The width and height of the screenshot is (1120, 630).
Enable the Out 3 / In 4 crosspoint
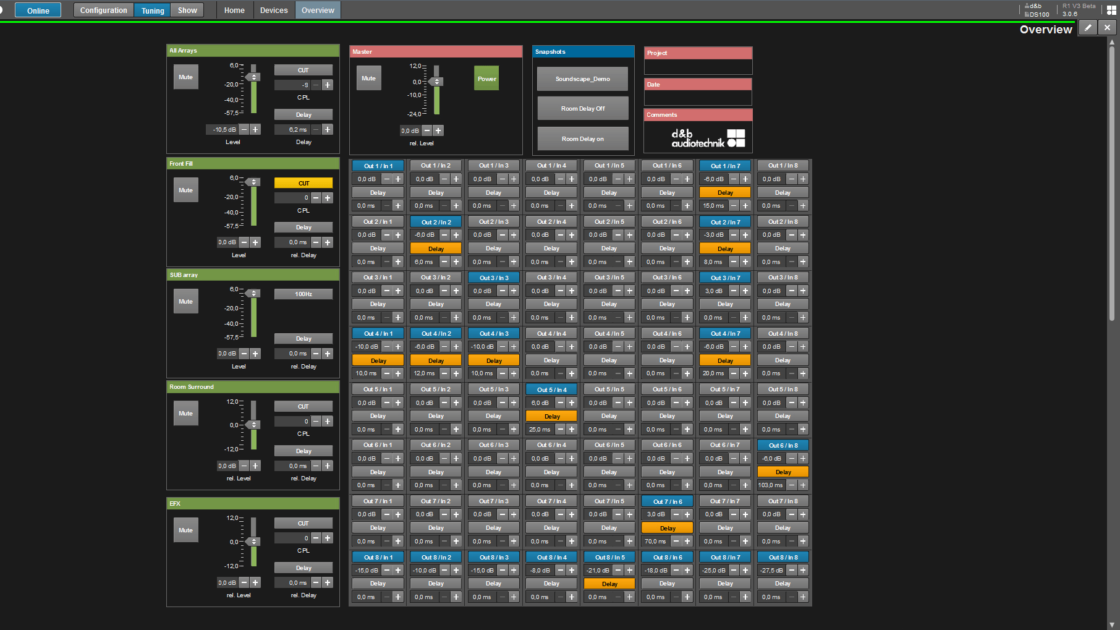[551, 278]
